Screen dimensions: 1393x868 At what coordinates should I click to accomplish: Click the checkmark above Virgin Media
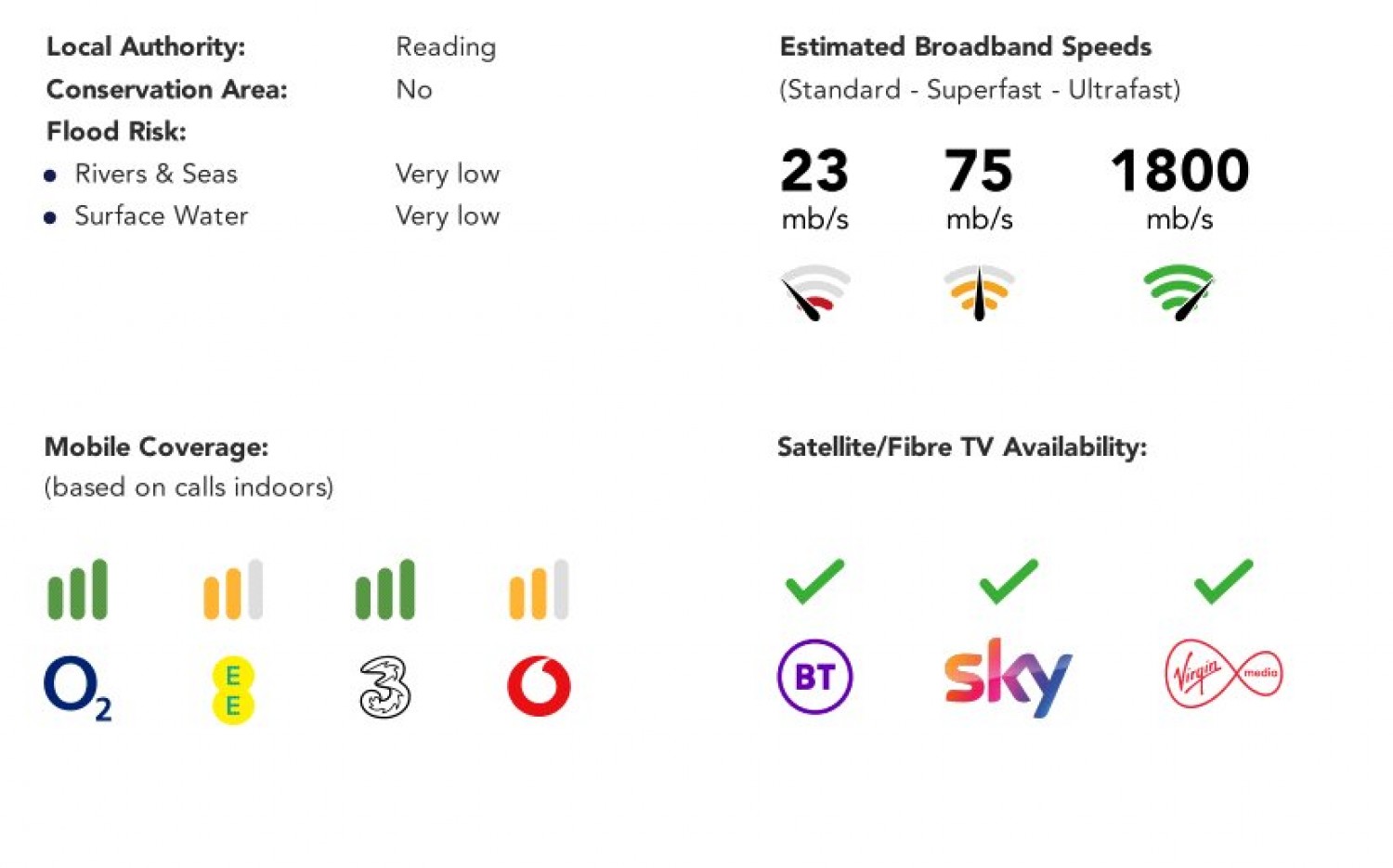tap(1223, 581)
